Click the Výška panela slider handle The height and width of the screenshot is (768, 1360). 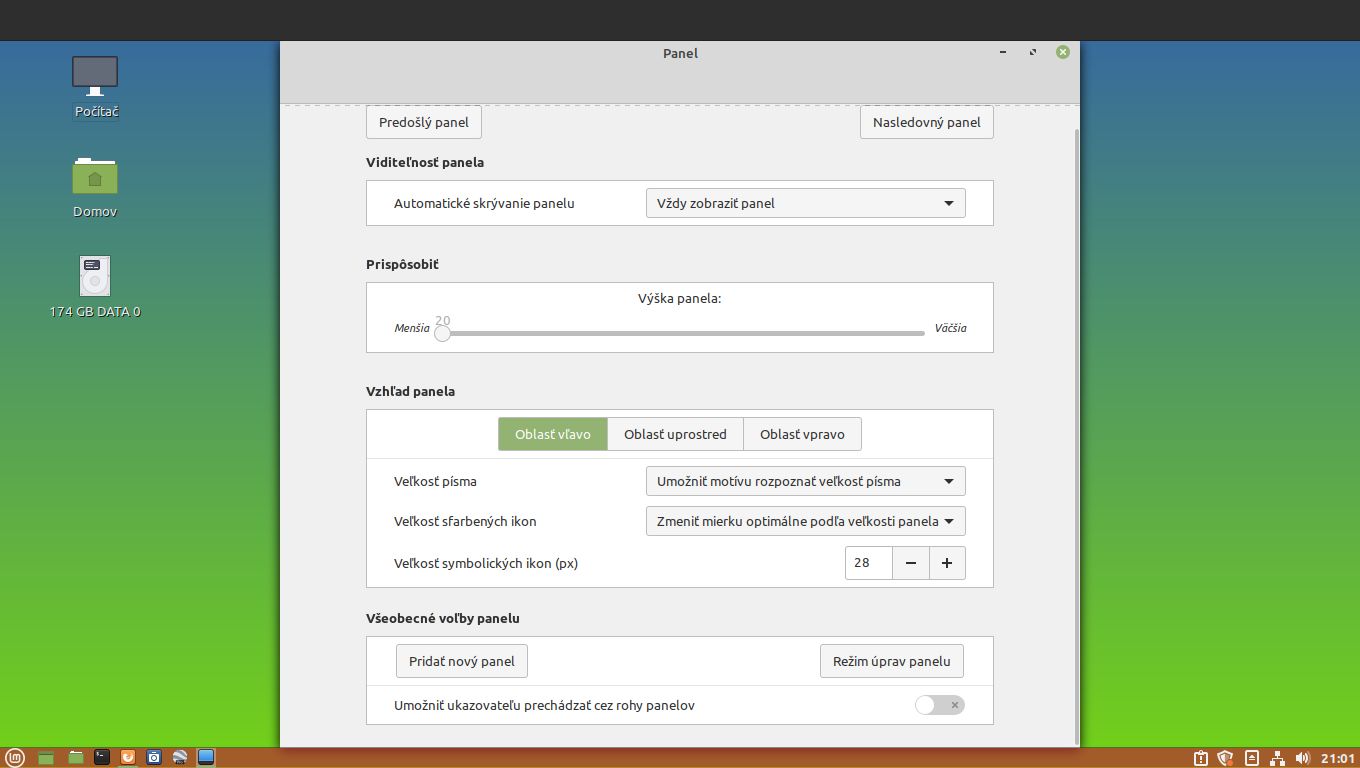click(x=442, y=333)
